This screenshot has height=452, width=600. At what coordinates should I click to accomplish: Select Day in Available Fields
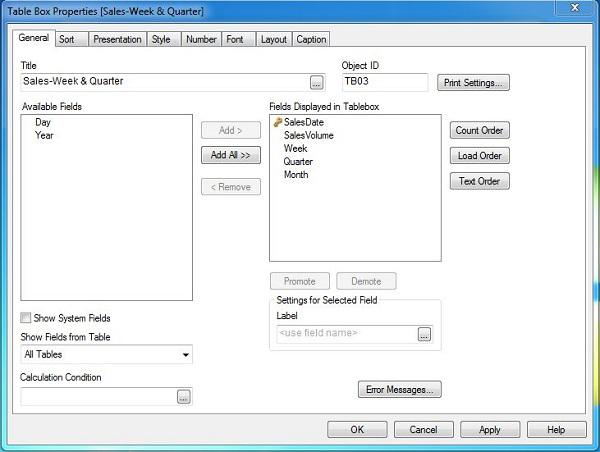tap(43, 122)
